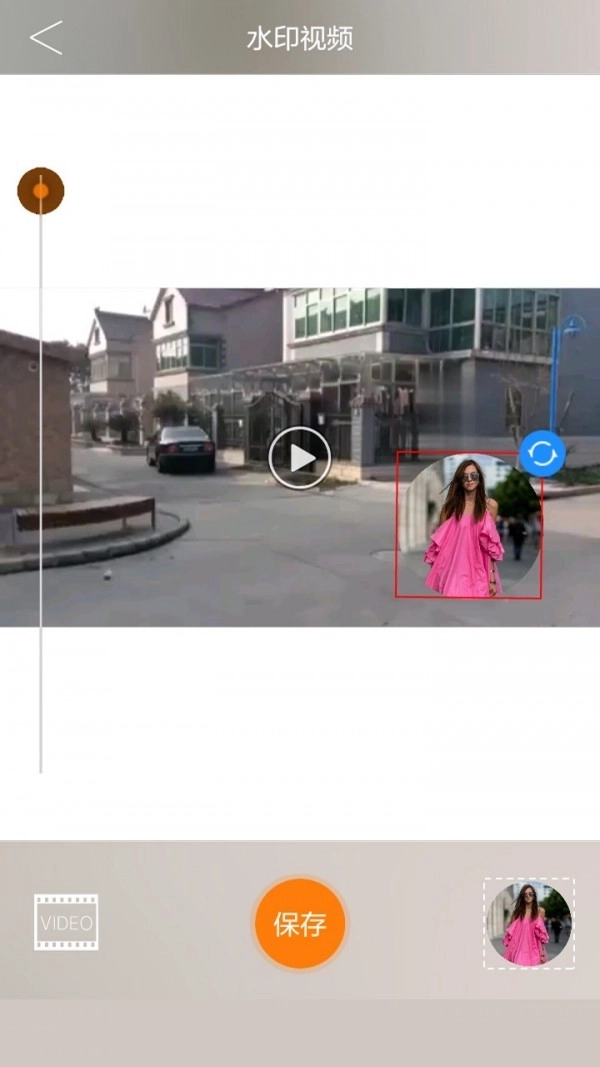The image size is (600, 1067).
Task: Click the middle of the vertical slider line
Action: coord(41,480)
